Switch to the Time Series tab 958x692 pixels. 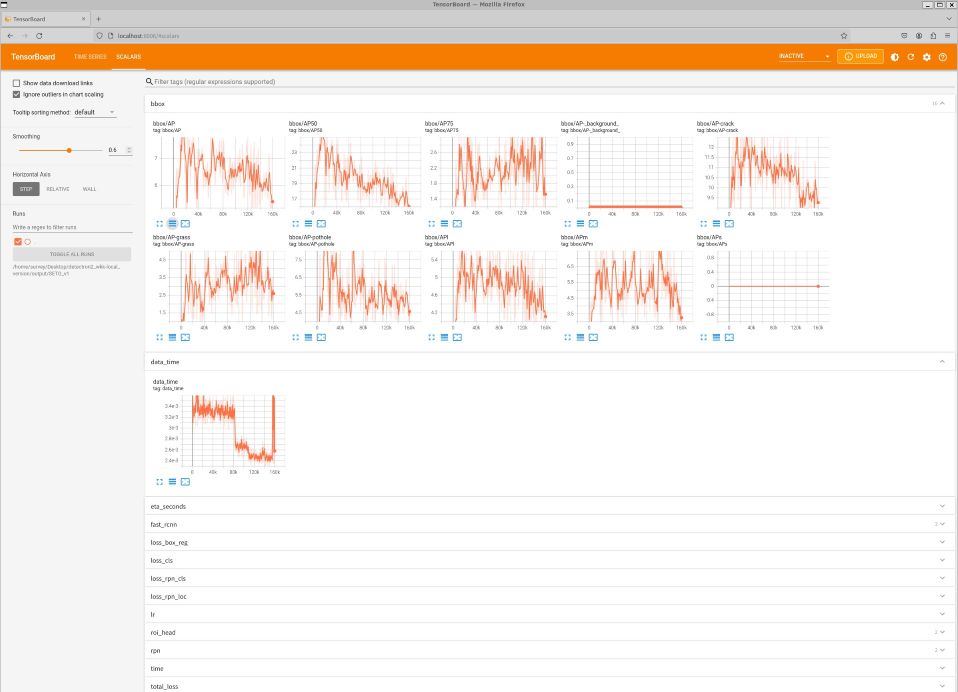[90, 57]
